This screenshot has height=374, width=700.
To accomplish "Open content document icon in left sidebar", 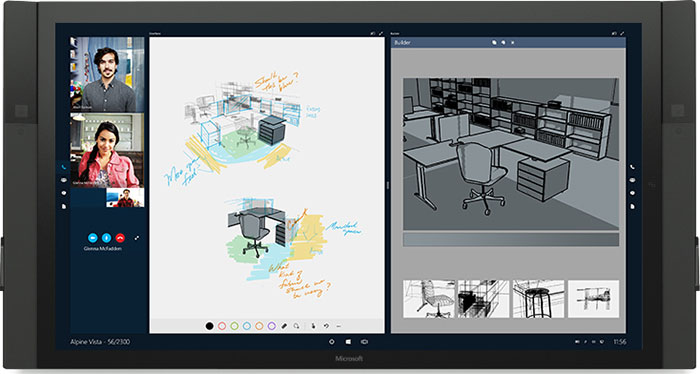I will pos(63,206).
